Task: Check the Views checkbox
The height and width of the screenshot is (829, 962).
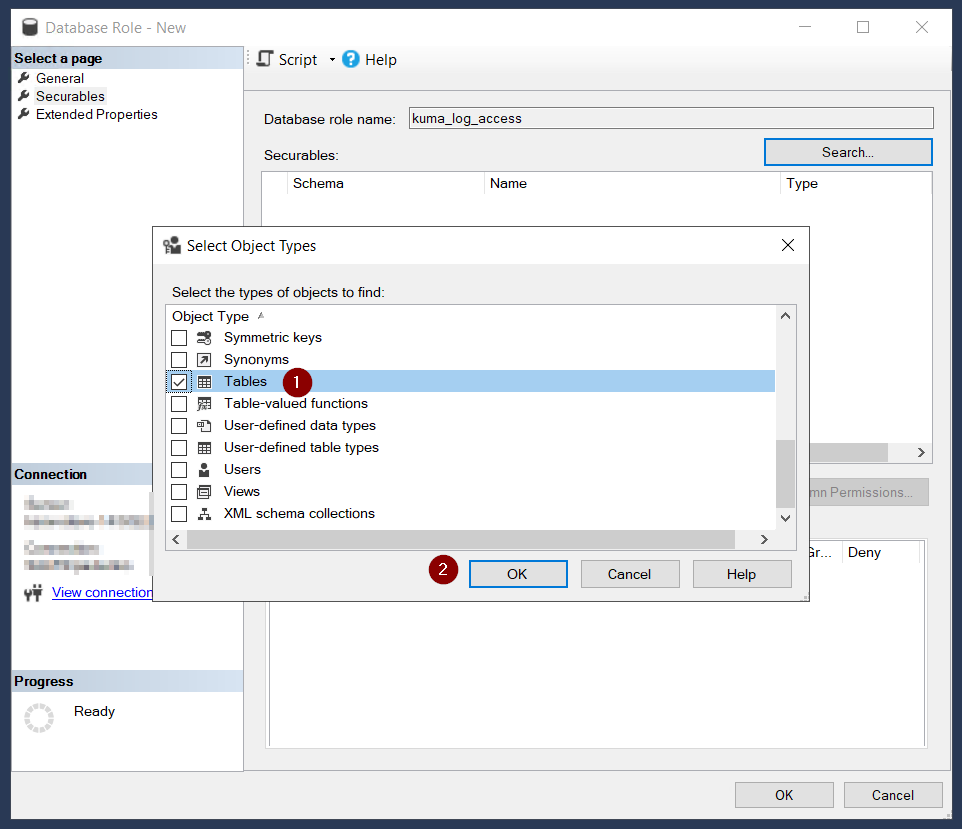Action: point(179,492)
